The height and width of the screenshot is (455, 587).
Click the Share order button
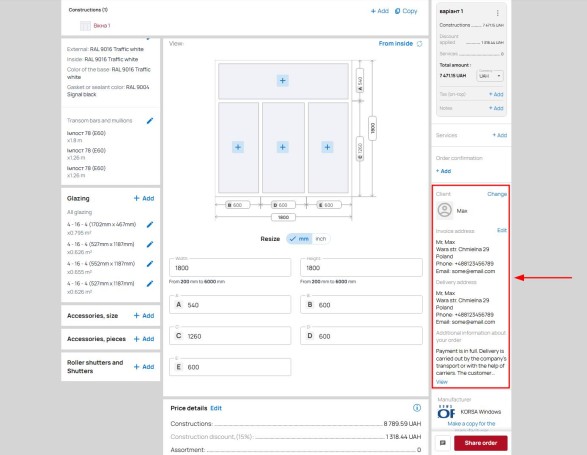point(481,443)
